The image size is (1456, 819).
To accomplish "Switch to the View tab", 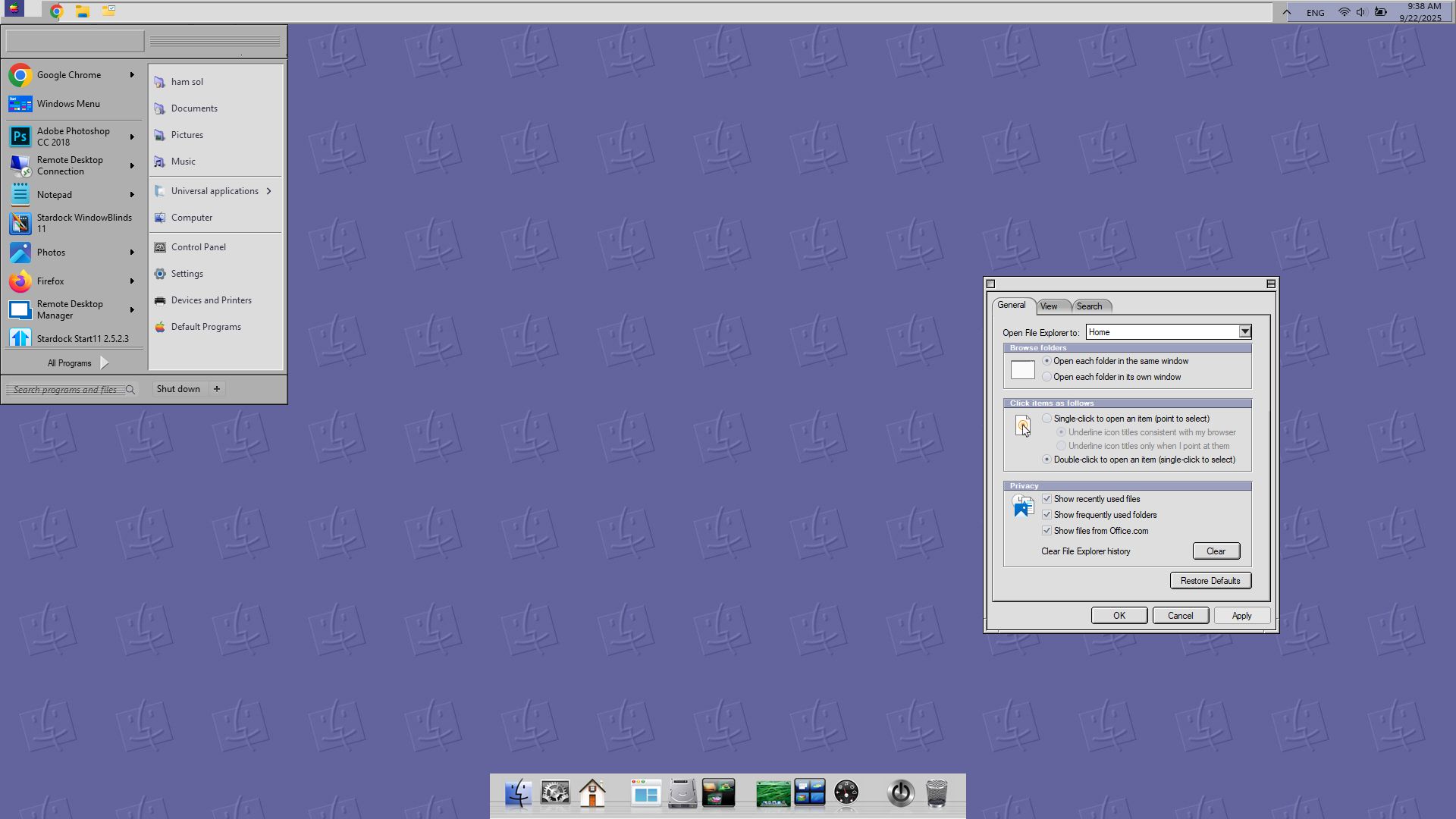I will click(1049, 306).
